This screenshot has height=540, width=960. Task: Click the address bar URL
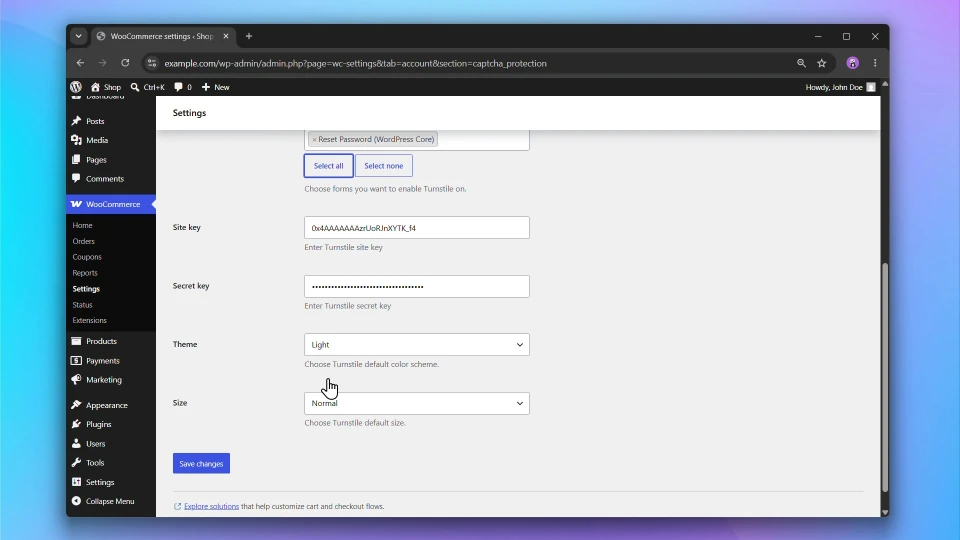(356, 64)
